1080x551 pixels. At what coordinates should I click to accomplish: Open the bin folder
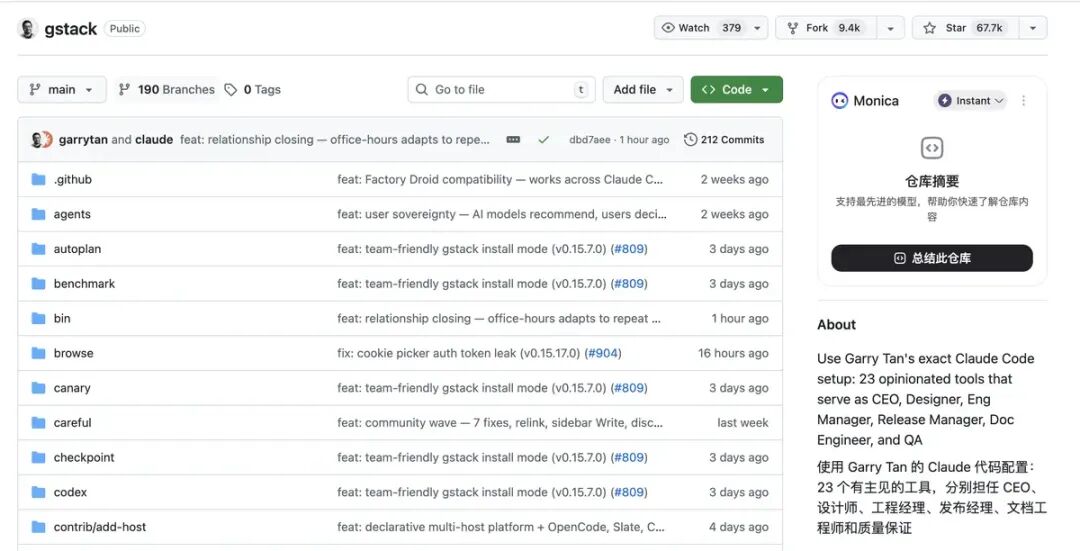[62, 318]
